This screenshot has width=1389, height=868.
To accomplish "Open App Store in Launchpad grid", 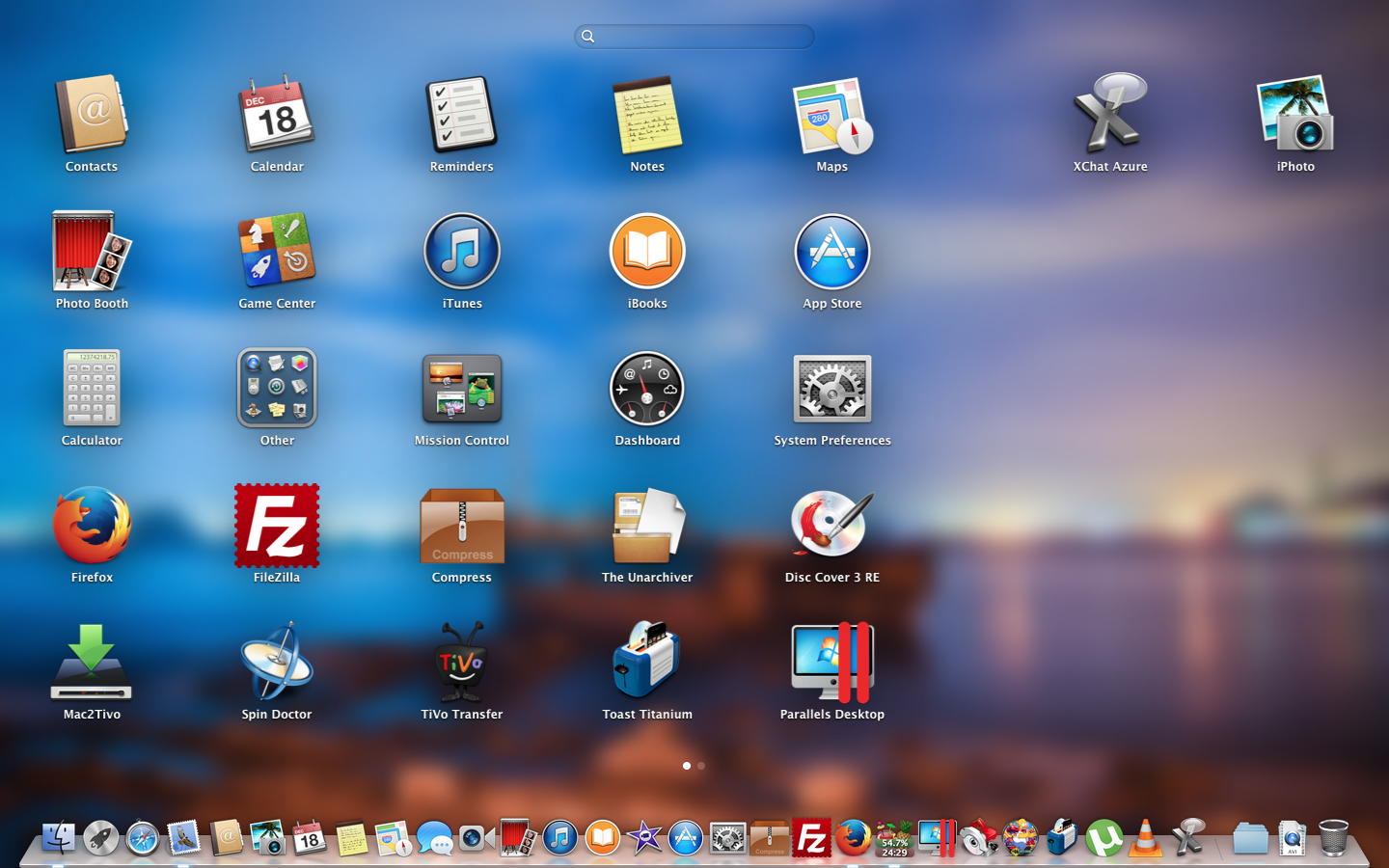I will pos(832,252).
